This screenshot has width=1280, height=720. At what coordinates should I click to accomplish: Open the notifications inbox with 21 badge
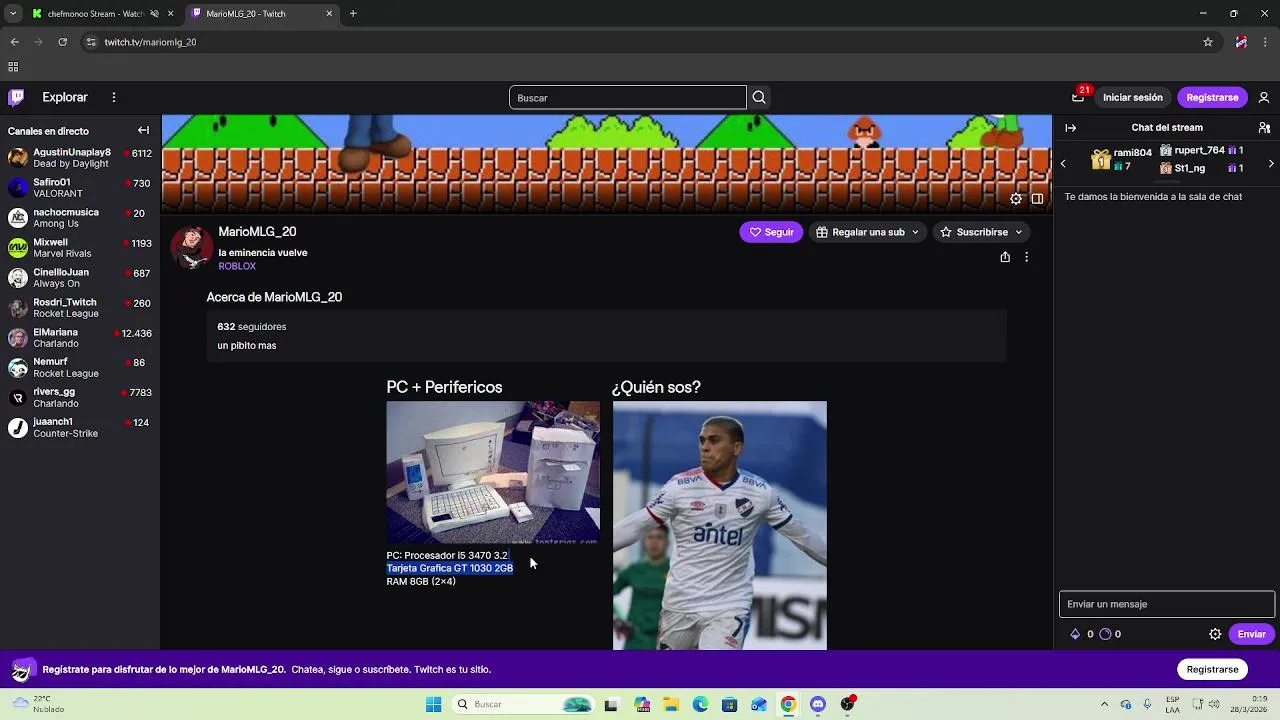[x=1078, y=97]
